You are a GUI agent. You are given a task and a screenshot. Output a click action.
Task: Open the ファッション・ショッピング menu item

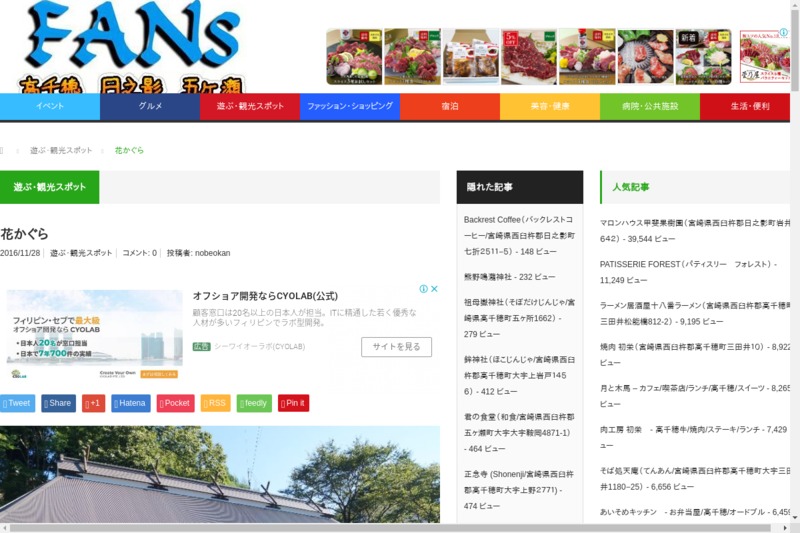tap(350, 106)
